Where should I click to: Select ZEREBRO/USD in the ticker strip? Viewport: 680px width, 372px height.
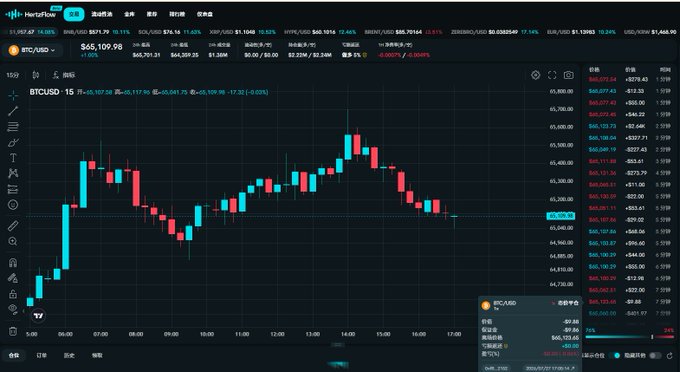click(494, 32)
